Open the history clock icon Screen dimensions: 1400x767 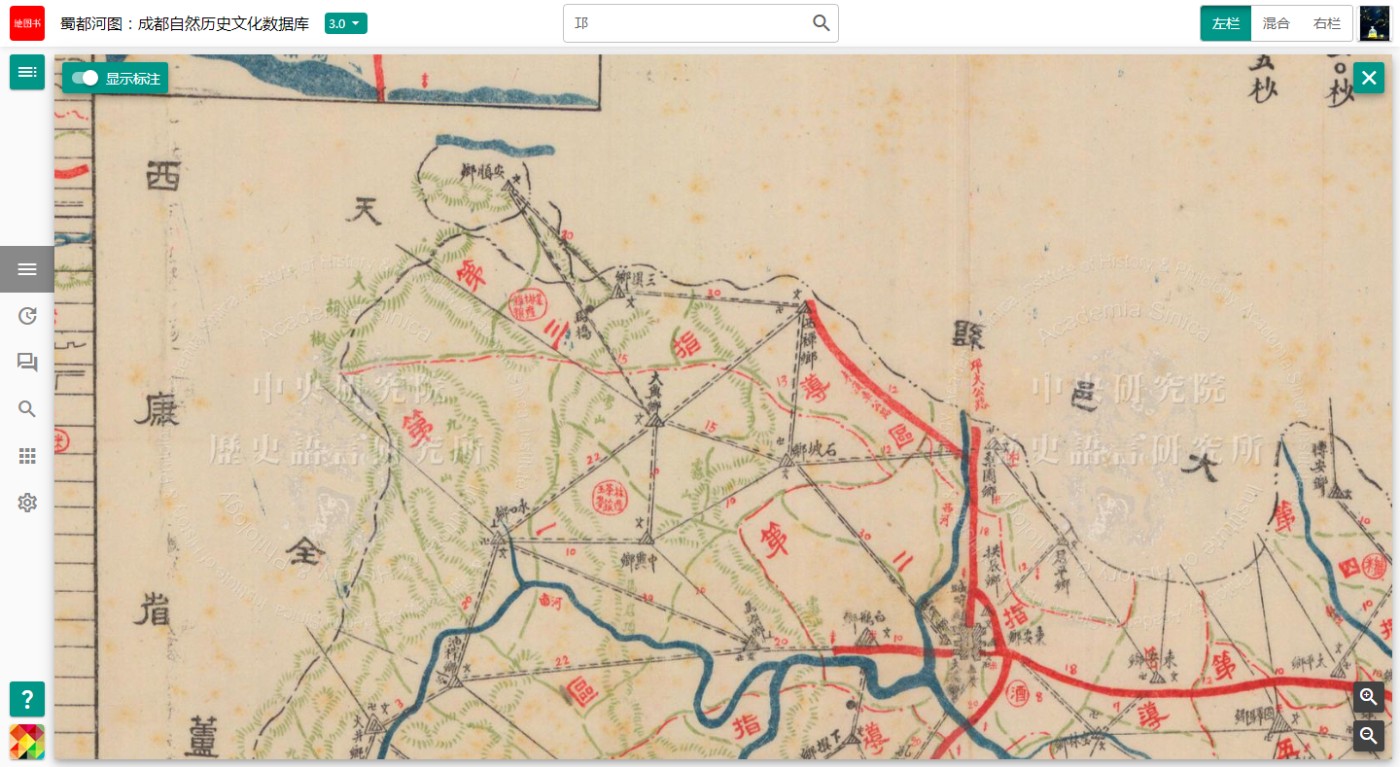[x=27, y=316]
